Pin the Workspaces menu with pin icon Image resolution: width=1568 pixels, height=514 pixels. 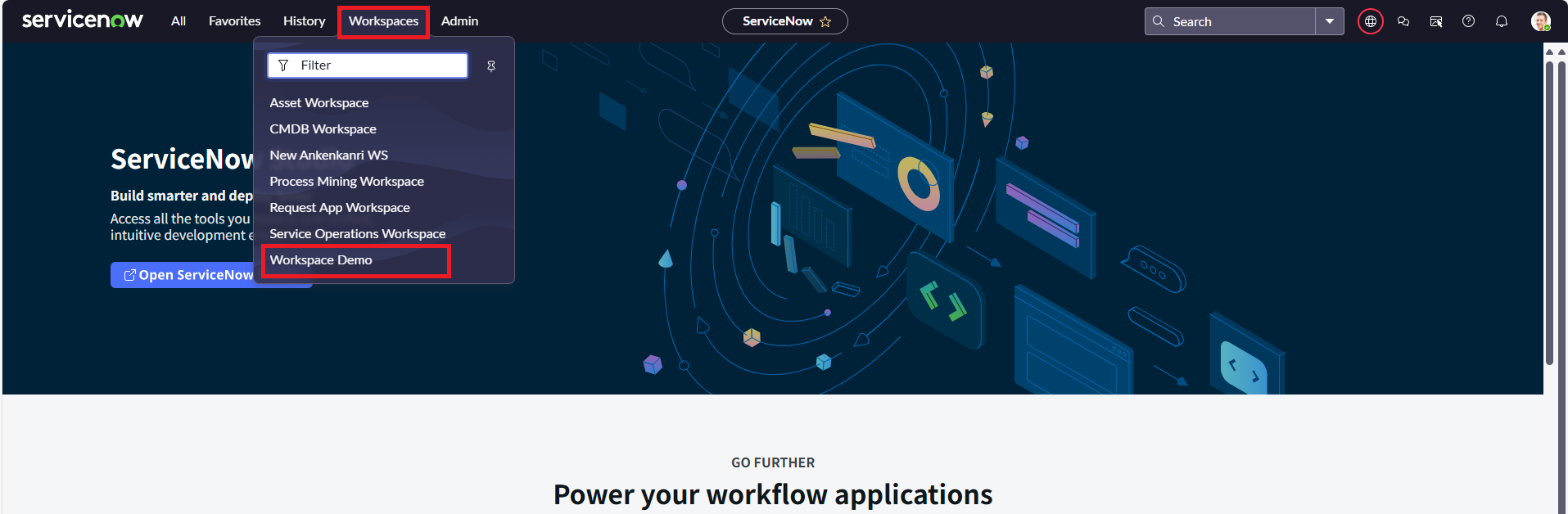491,66
